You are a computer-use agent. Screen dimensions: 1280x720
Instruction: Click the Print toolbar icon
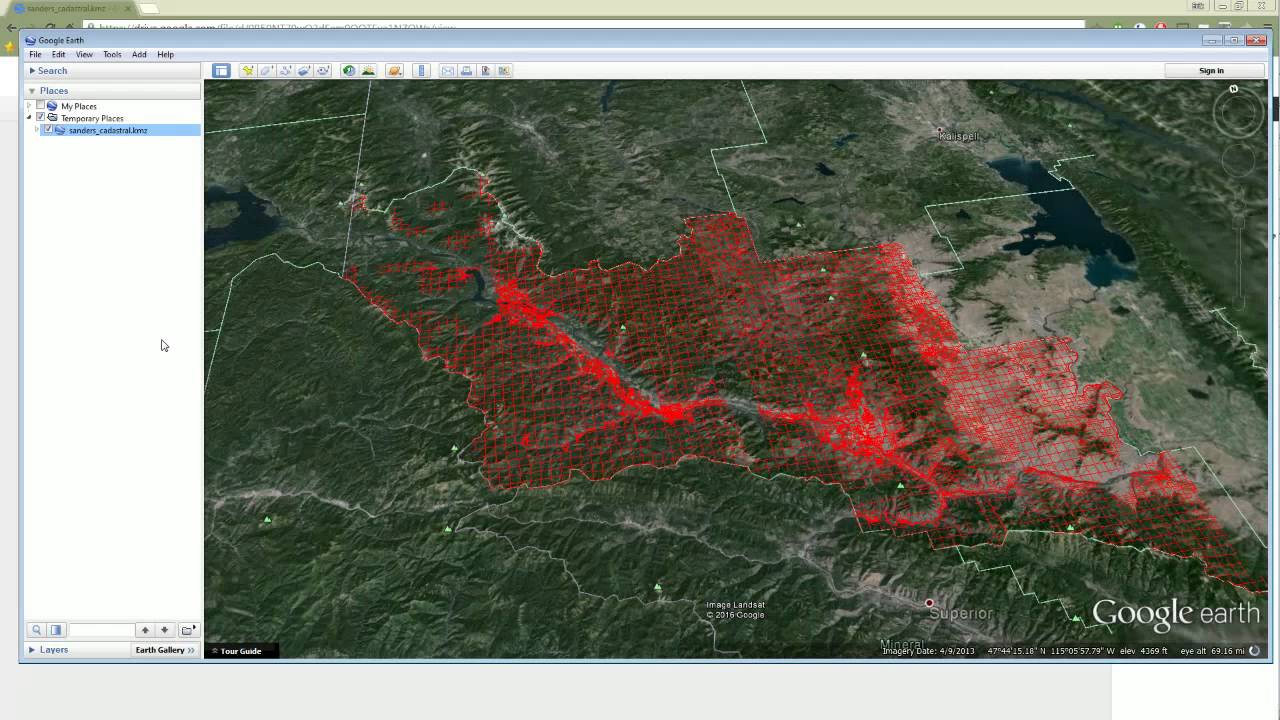(x=467, y=70)
